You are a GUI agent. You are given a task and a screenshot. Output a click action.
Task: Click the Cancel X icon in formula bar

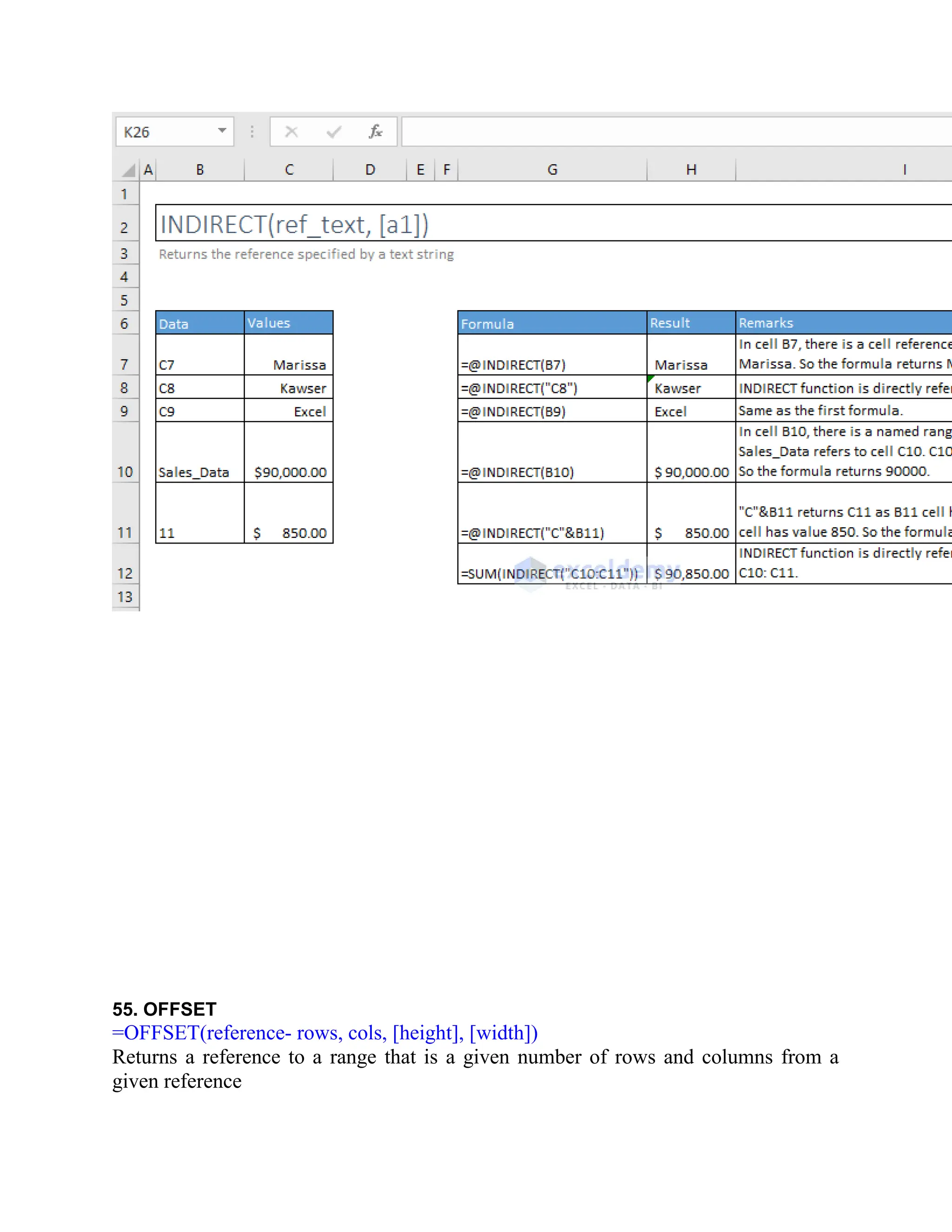pos(291,132)
